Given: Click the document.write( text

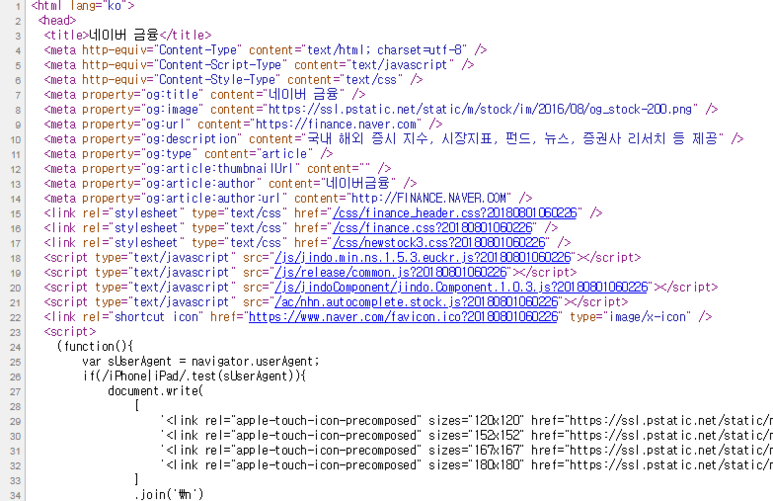Looking at the screenshot, I should coord(155,391).
